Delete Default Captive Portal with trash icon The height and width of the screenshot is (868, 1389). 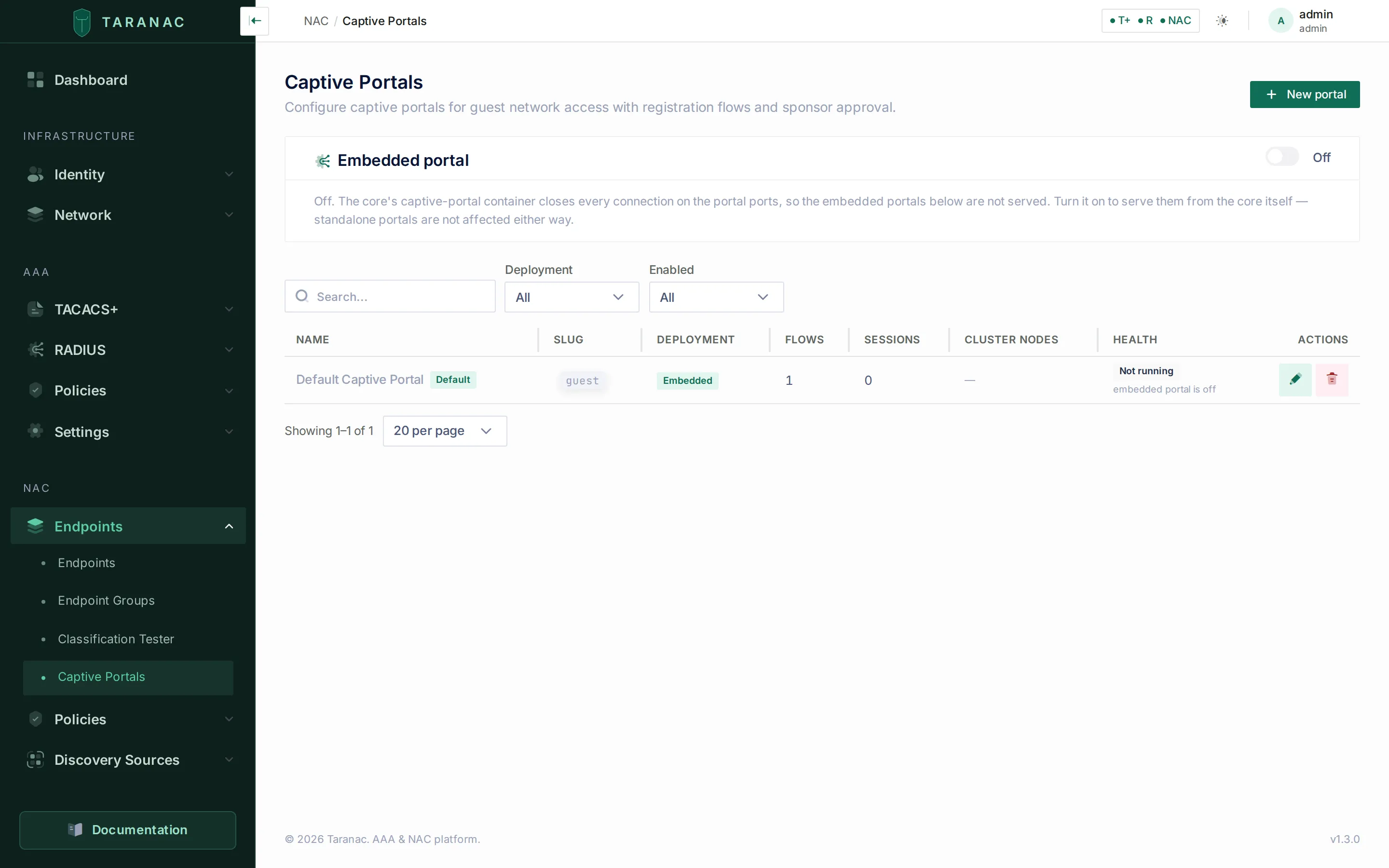1332,380
